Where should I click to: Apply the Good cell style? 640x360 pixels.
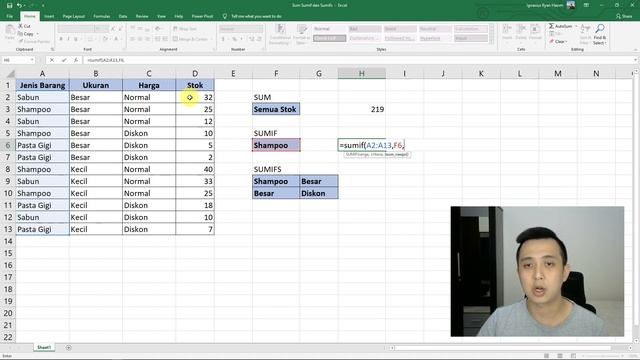click(x=400, y=29)
